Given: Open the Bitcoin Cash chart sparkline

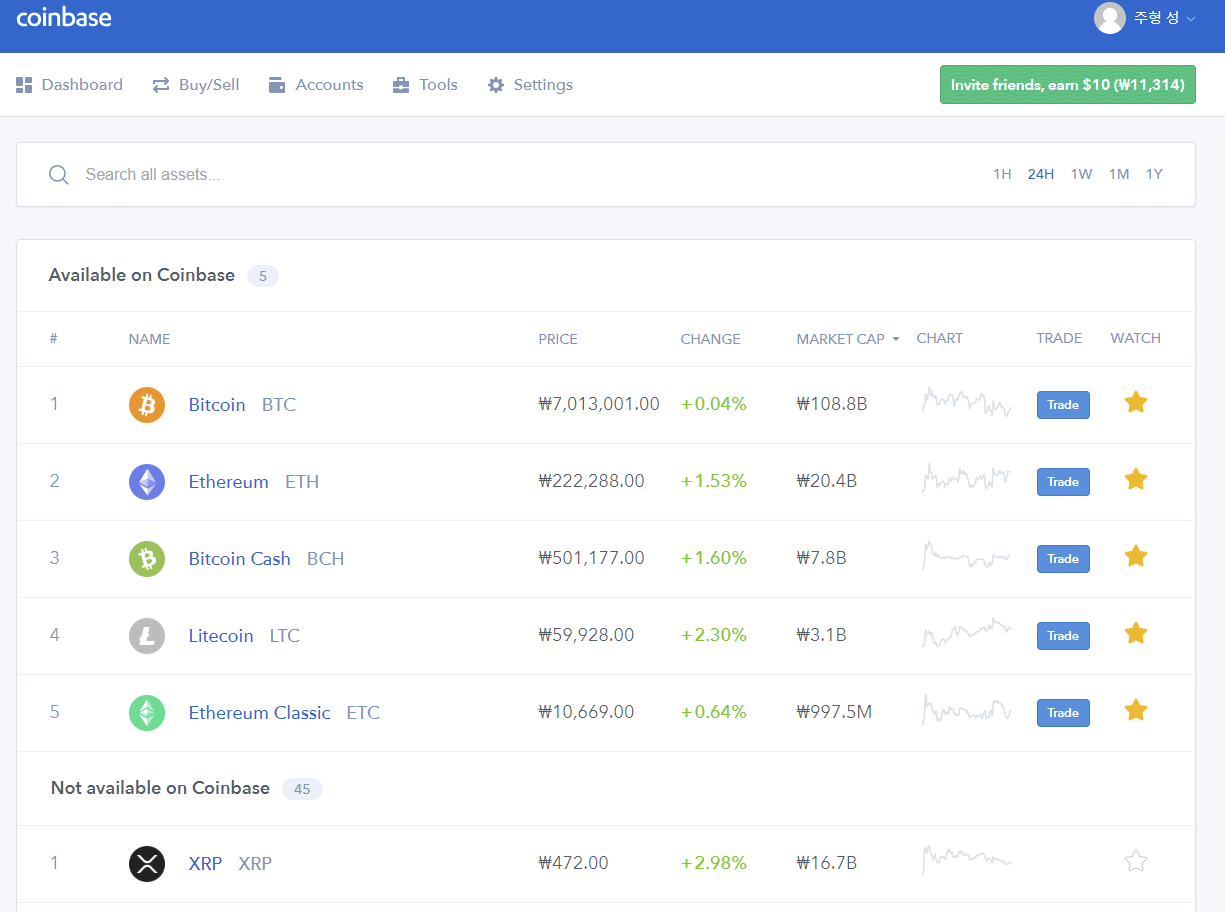Looking at the screenshot, I should pyautogui.click(x=966, y=556).
